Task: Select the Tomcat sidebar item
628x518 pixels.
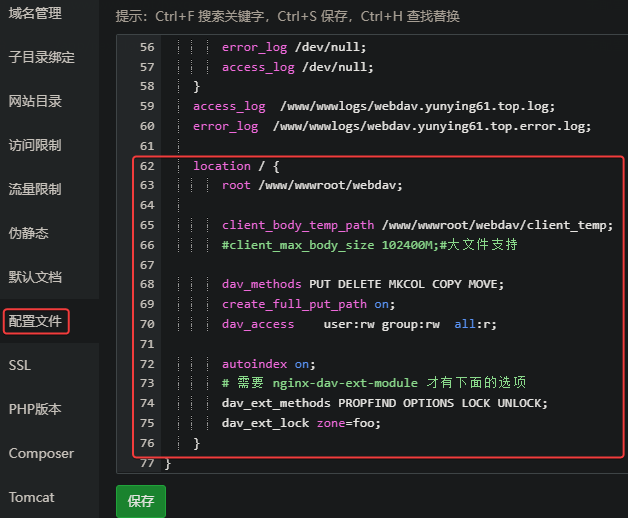Action: [33, 497]
